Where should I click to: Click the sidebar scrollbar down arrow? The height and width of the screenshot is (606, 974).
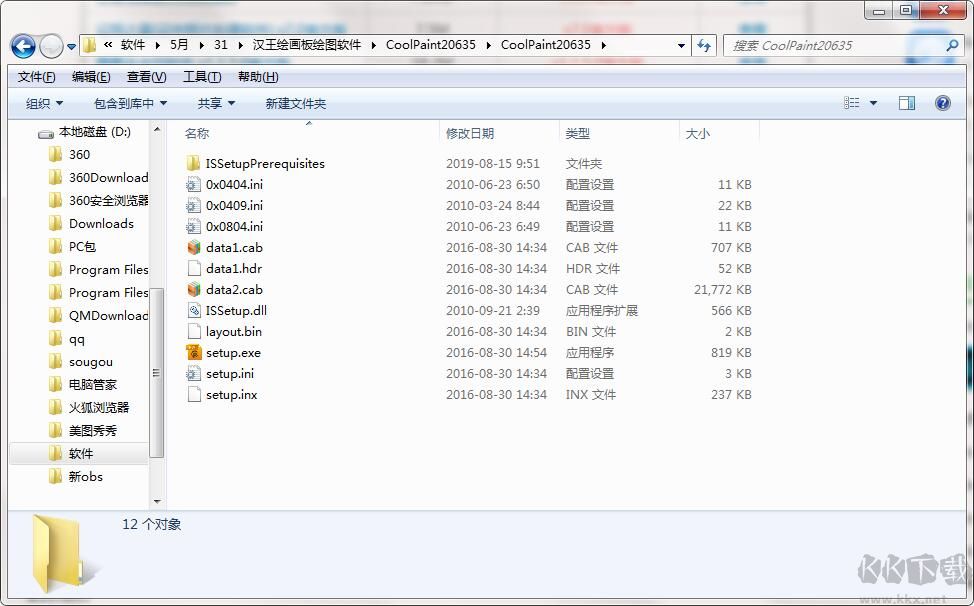tap(157, 501)
